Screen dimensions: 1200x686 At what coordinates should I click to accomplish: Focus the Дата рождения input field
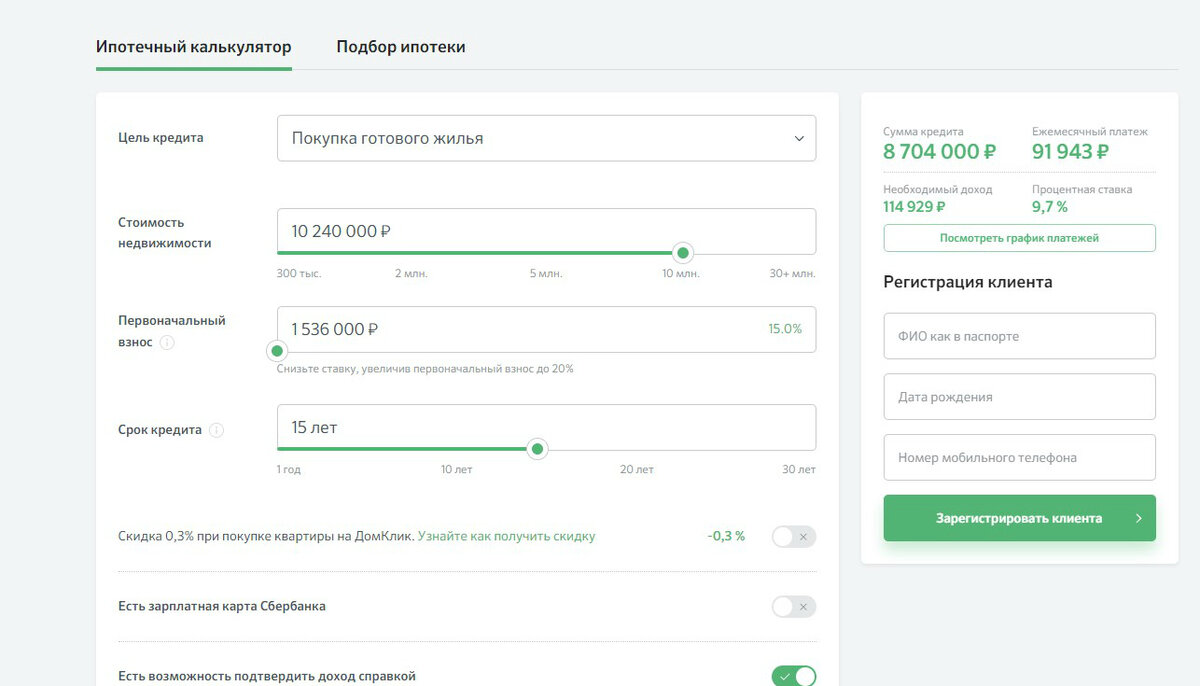pos(1019,397)
